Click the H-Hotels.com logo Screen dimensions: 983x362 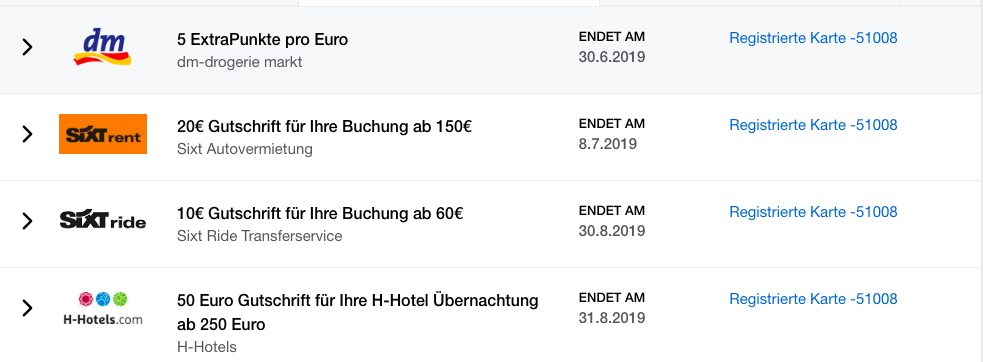103,309
